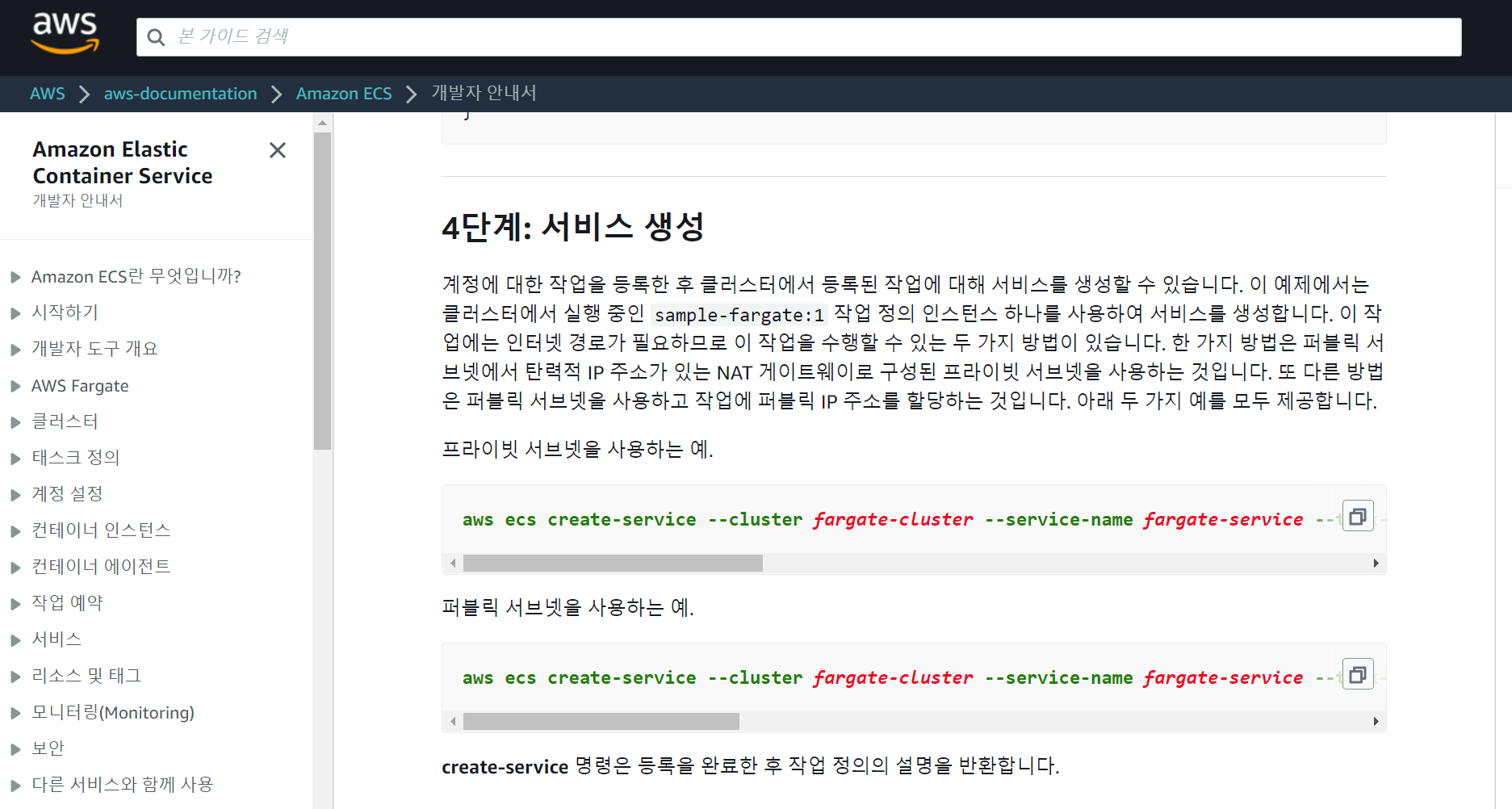Expand the 컨테이너 에이전트 section arrow
The height and width of the screenshot is (809, 1512).
15,568
